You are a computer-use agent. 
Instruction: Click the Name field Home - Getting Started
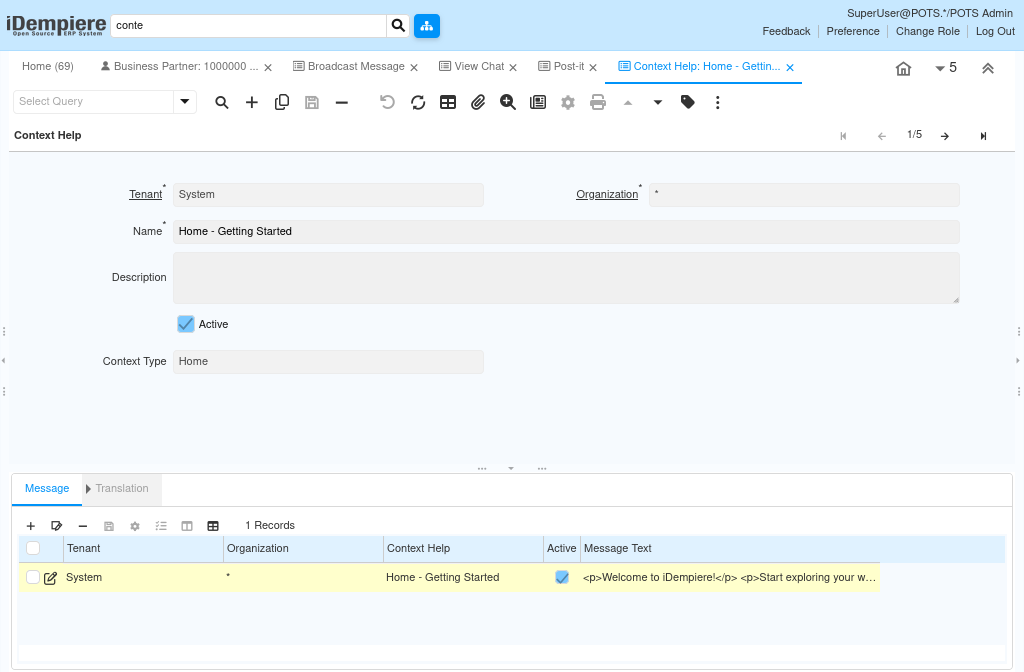point(566,231)
